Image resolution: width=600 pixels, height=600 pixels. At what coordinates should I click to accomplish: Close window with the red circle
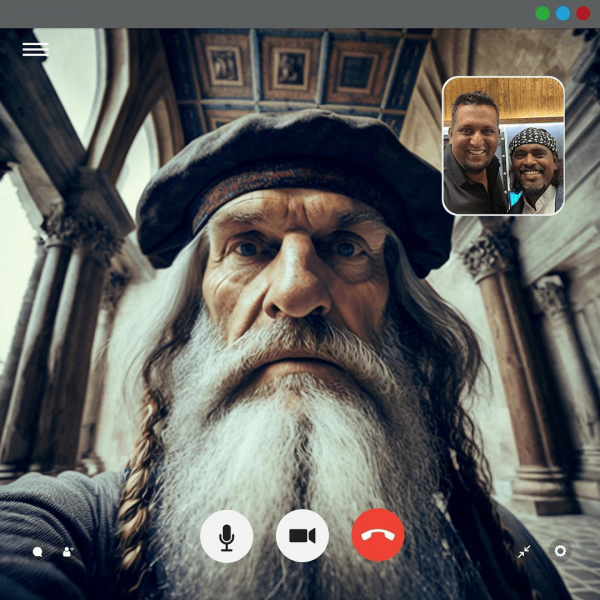[x=583, y=13]
